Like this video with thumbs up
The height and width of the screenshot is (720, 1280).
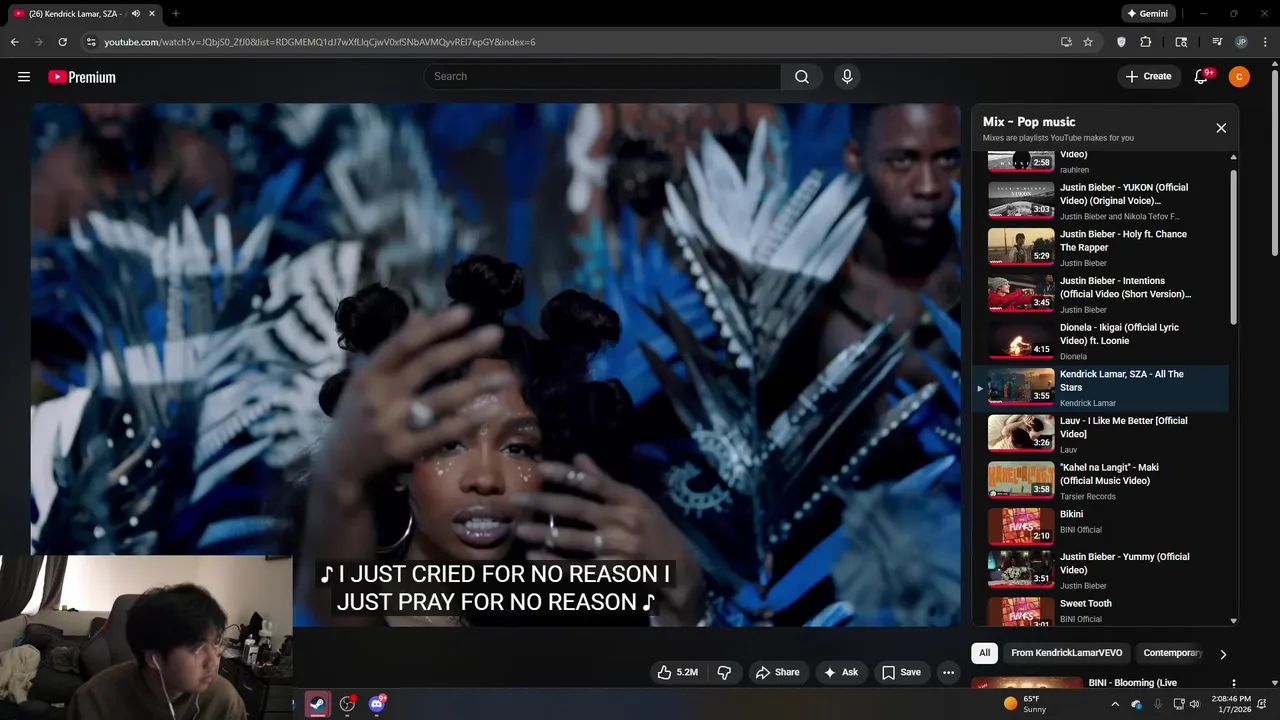tap(677, 672)
